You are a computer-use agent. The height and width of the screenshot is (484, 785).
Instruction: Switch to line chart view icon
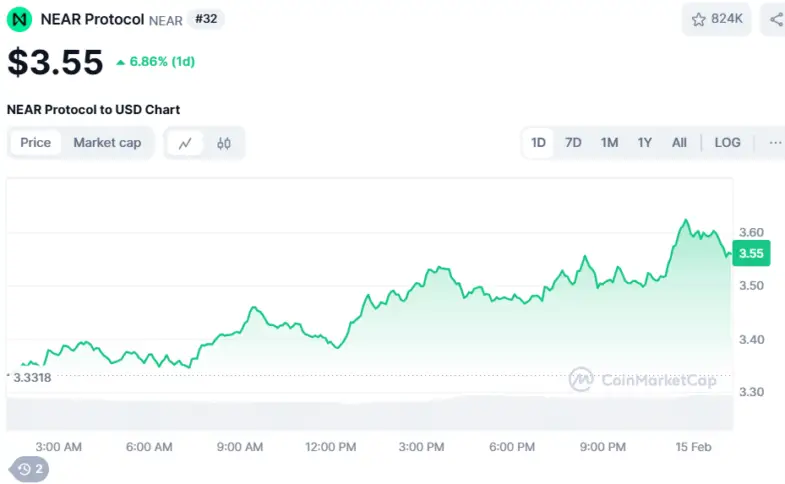[185, 144]
